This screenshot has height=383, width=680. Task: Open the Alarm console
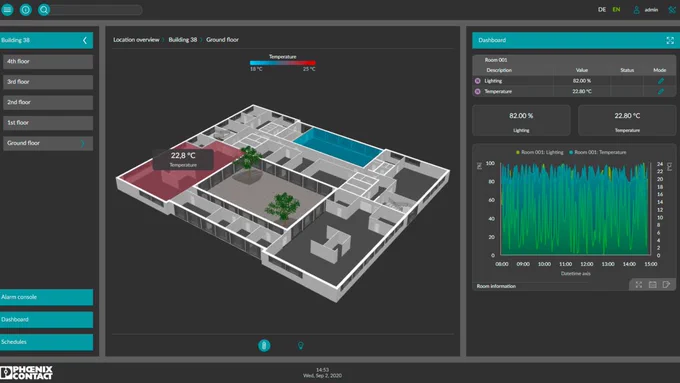(46, 297)
